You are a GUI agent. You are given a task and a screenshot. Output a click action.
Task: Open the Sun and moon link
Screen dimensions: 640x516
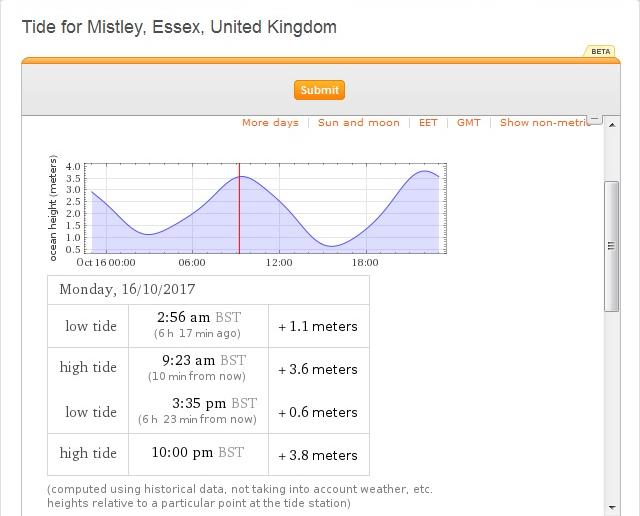pos(358,123)
